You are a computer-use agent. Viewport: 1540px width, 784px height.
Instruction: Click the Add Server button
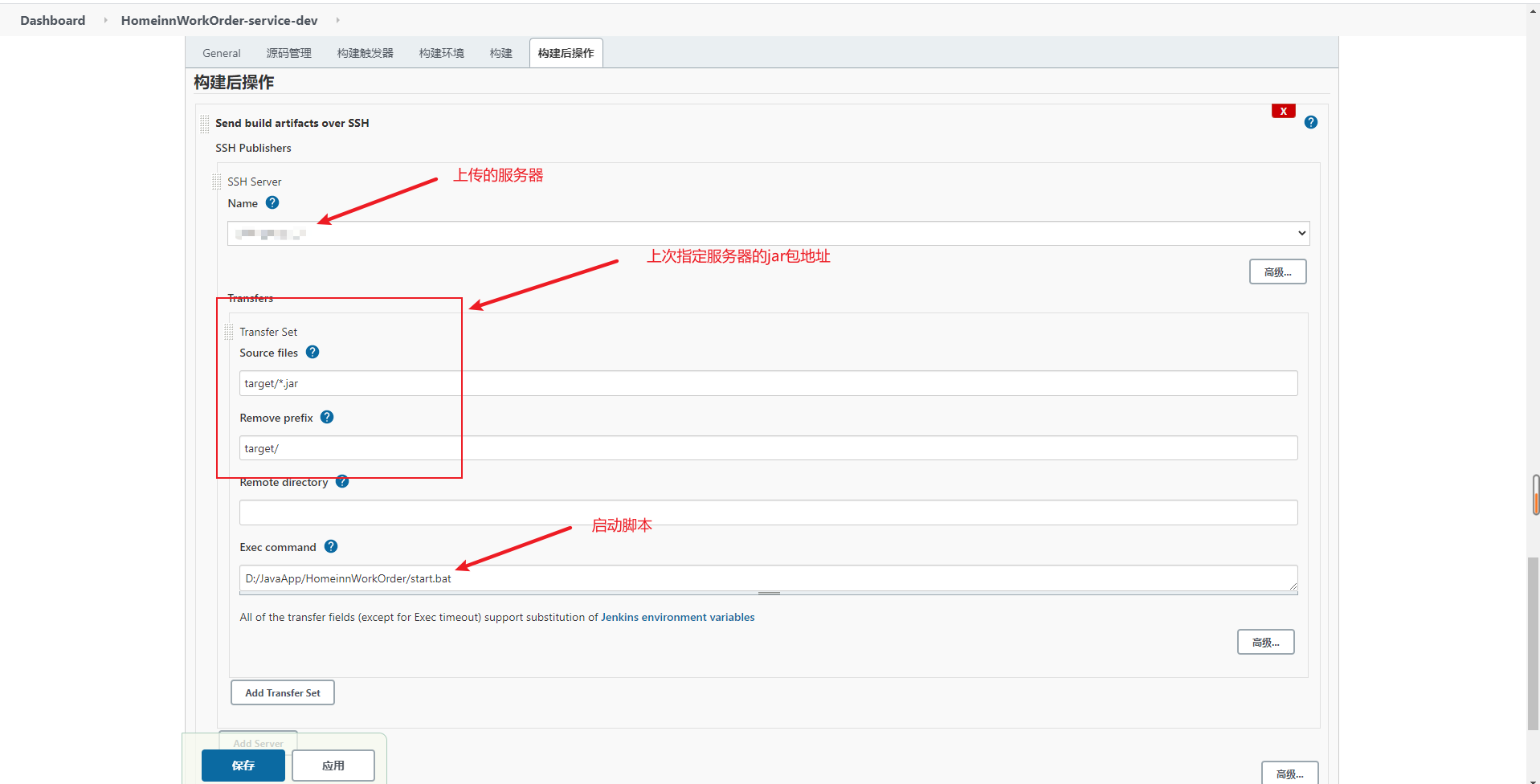259,741
